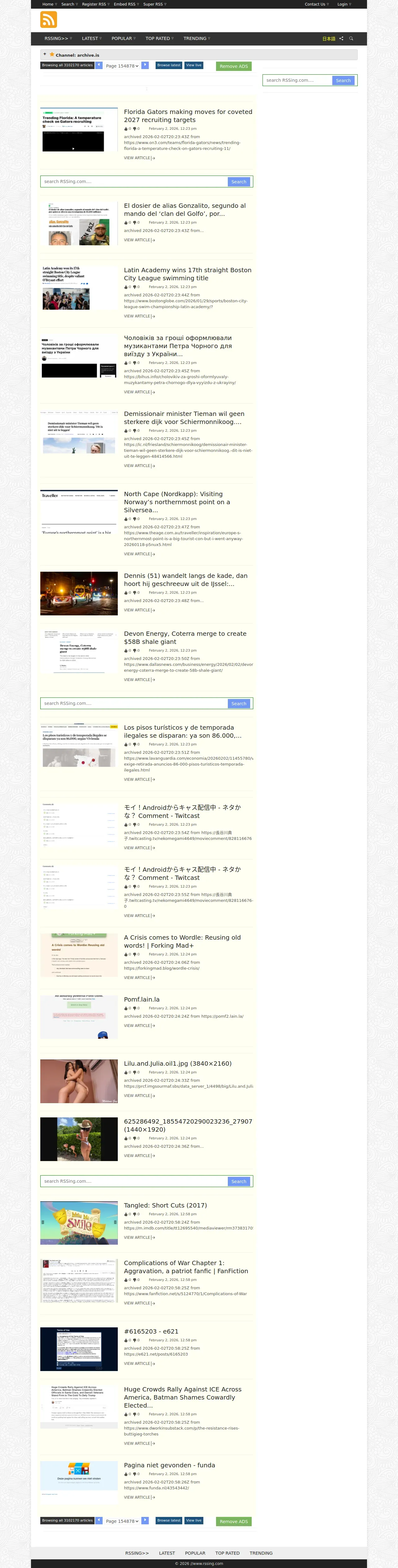Click the green Remove ADS button at top
The image size is (398, 1568).
coord(233,66)
